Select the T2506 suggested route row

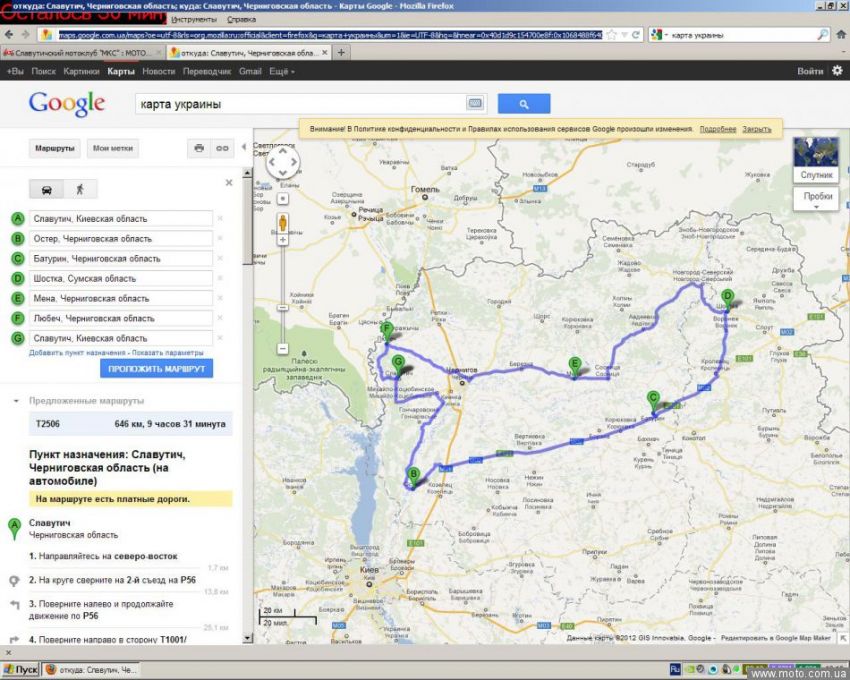coord(131,424)
